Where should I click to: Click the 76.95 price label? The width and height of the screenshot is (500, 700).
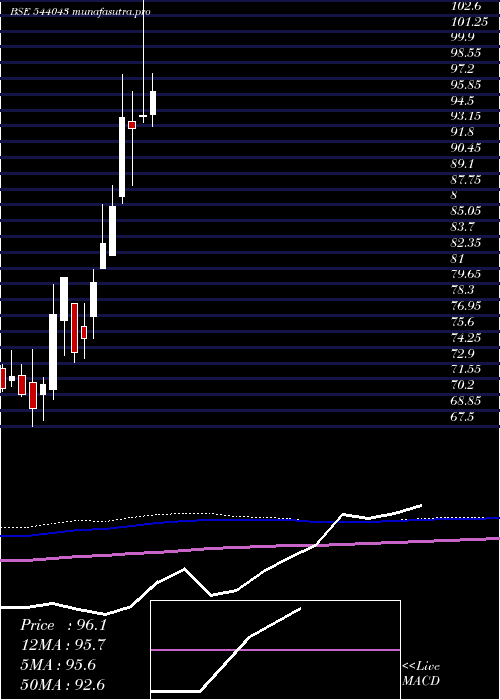tap(466, 306)
